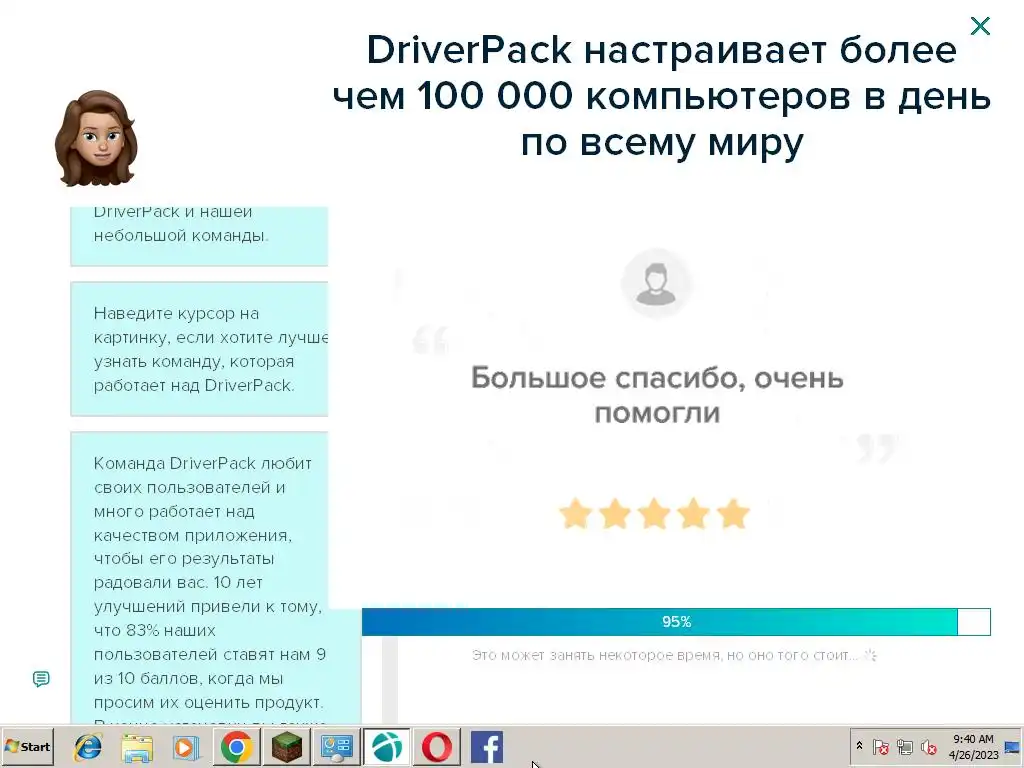Open Google Chrome from the taskbar
This screenshot has height=768, width=1024.
point(236,746)
